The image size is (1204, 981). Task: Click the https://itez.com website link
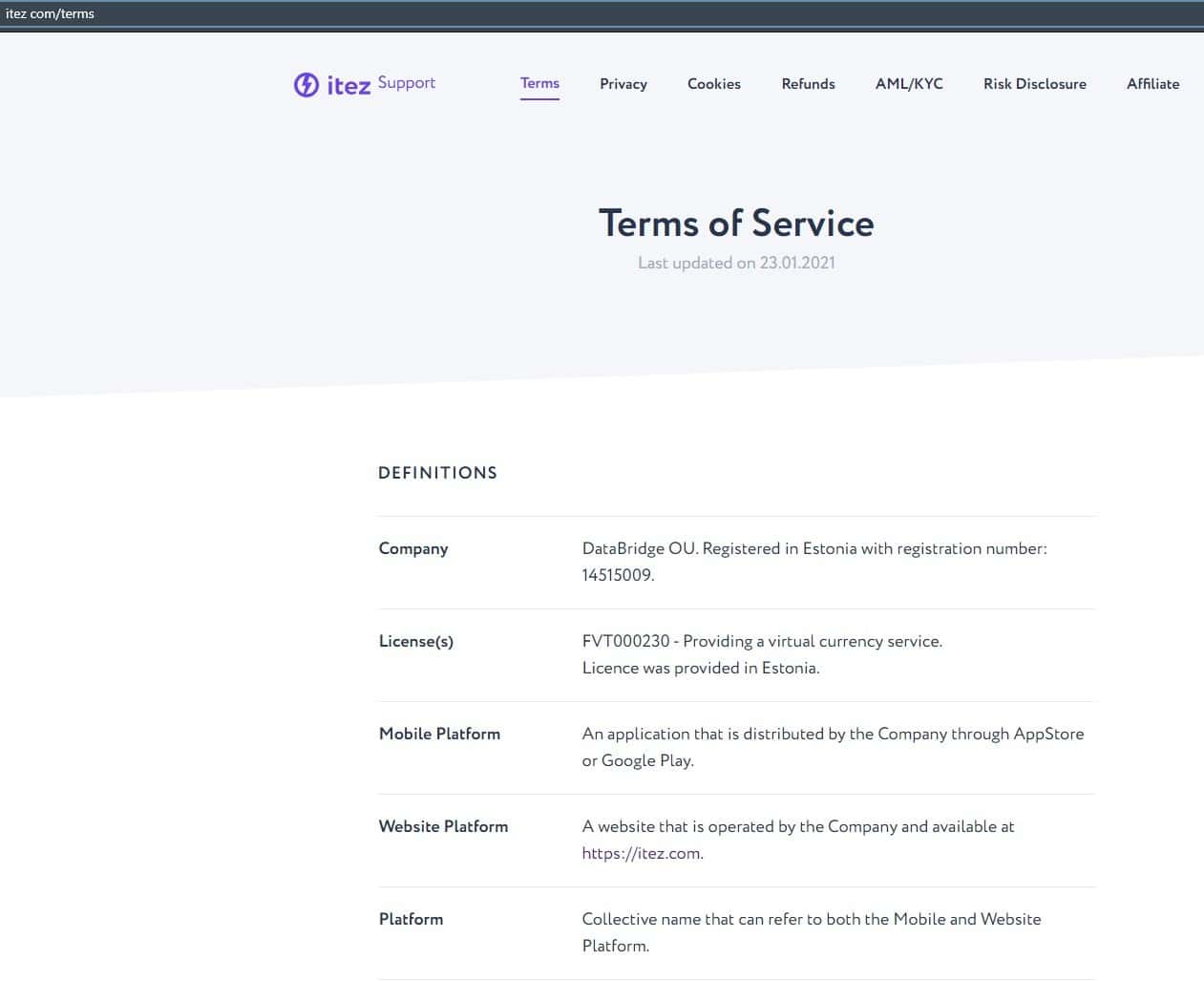tap(642, 854)
